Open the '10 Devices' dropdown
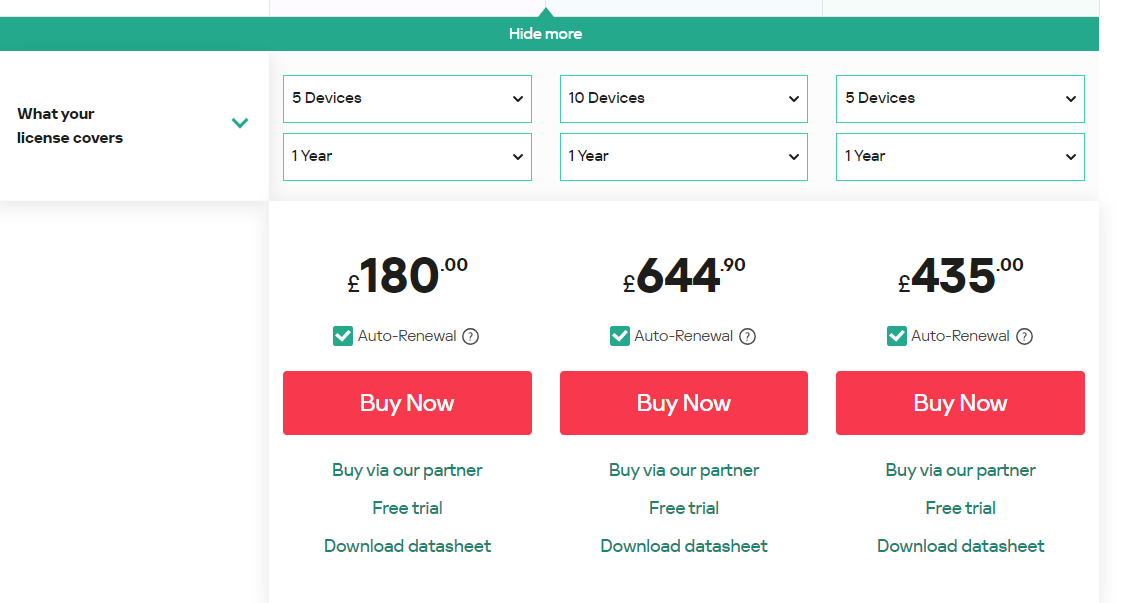 click(684, 99)
